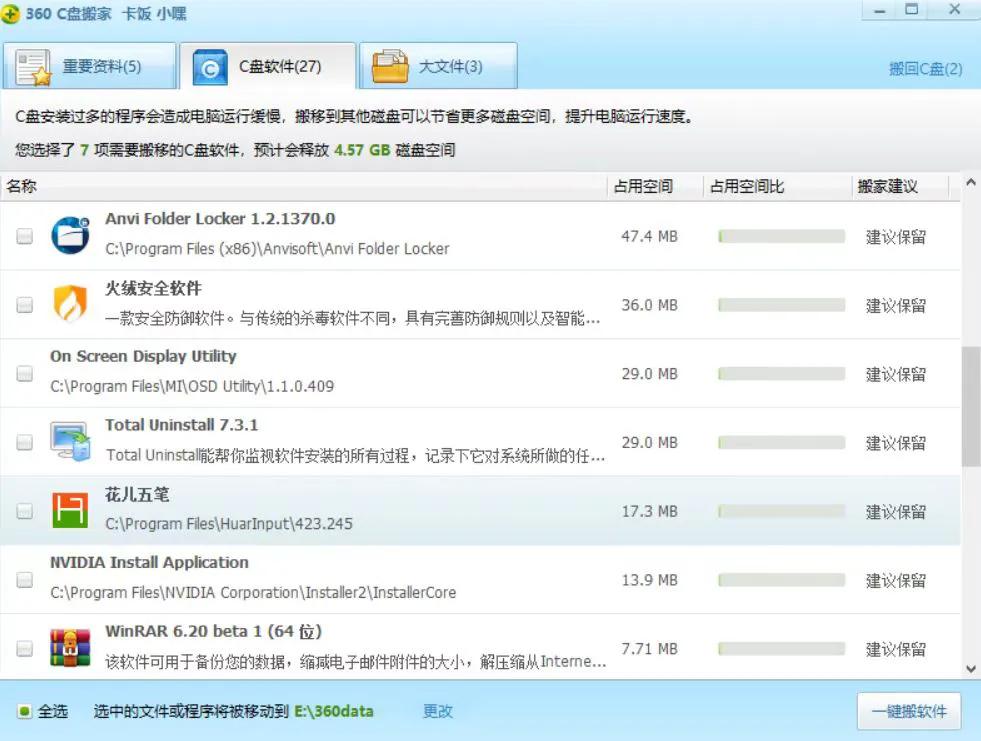Enable the 全选 select-all checkbox
This screenshot has width=981, height=741.
tap(22, 711)
